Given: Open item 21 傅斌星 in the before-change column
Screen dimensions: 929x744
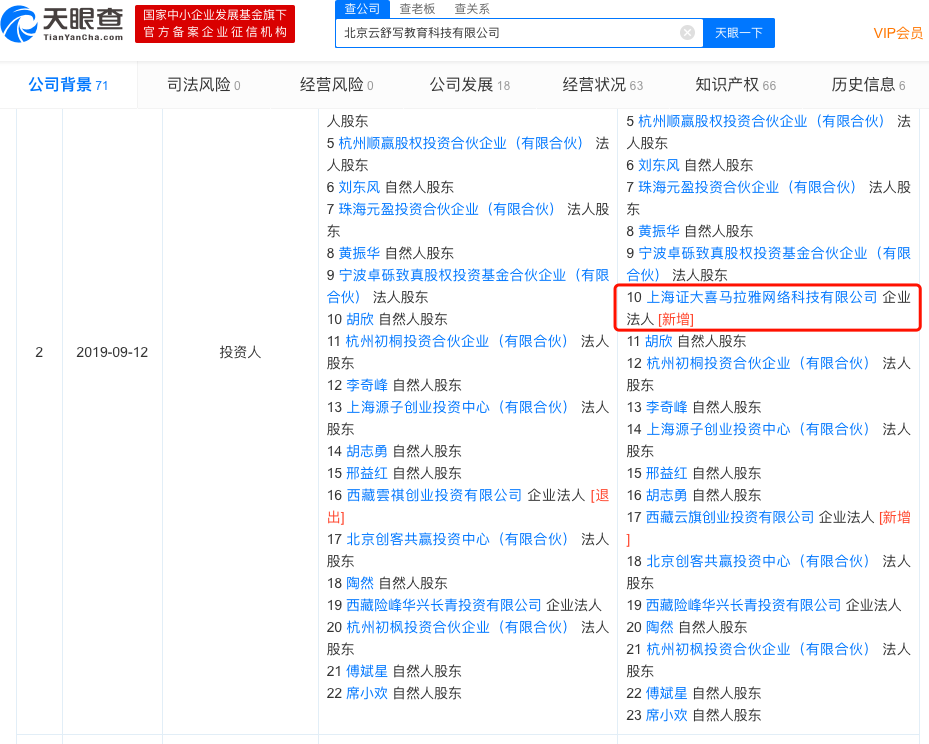Looking at the screenshot, I should pos(367,671).
